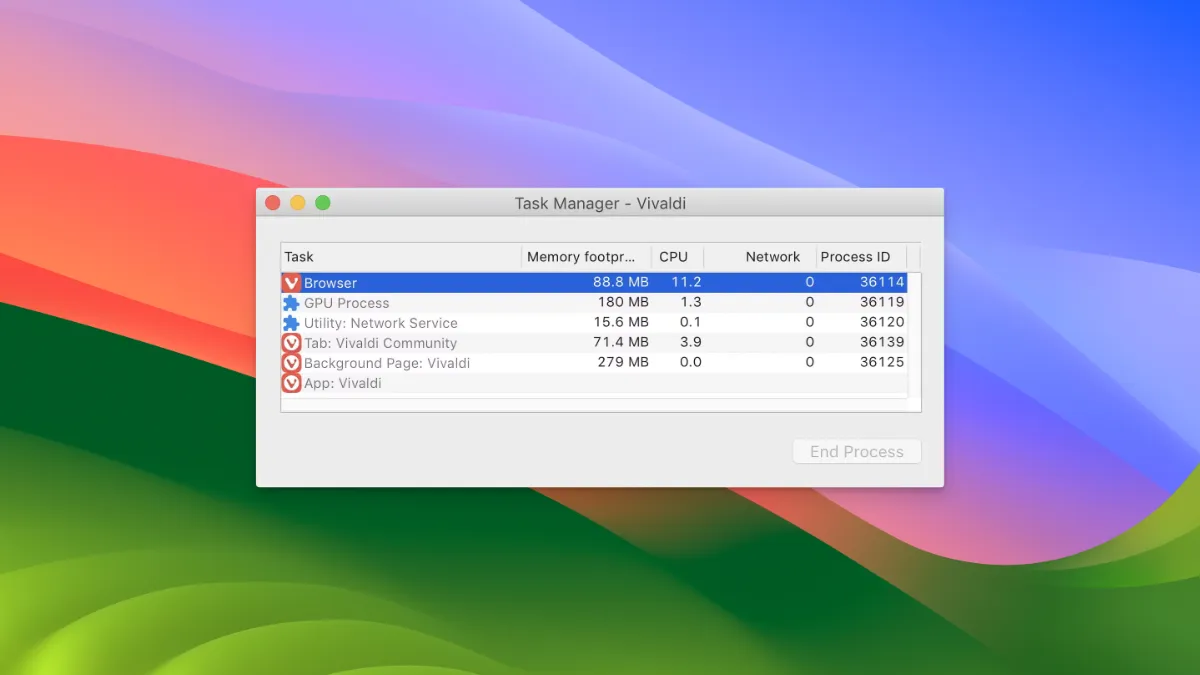Screen dimensions: 1200x675
Task: Sort by the CPU column header
Action: (675, 257)
